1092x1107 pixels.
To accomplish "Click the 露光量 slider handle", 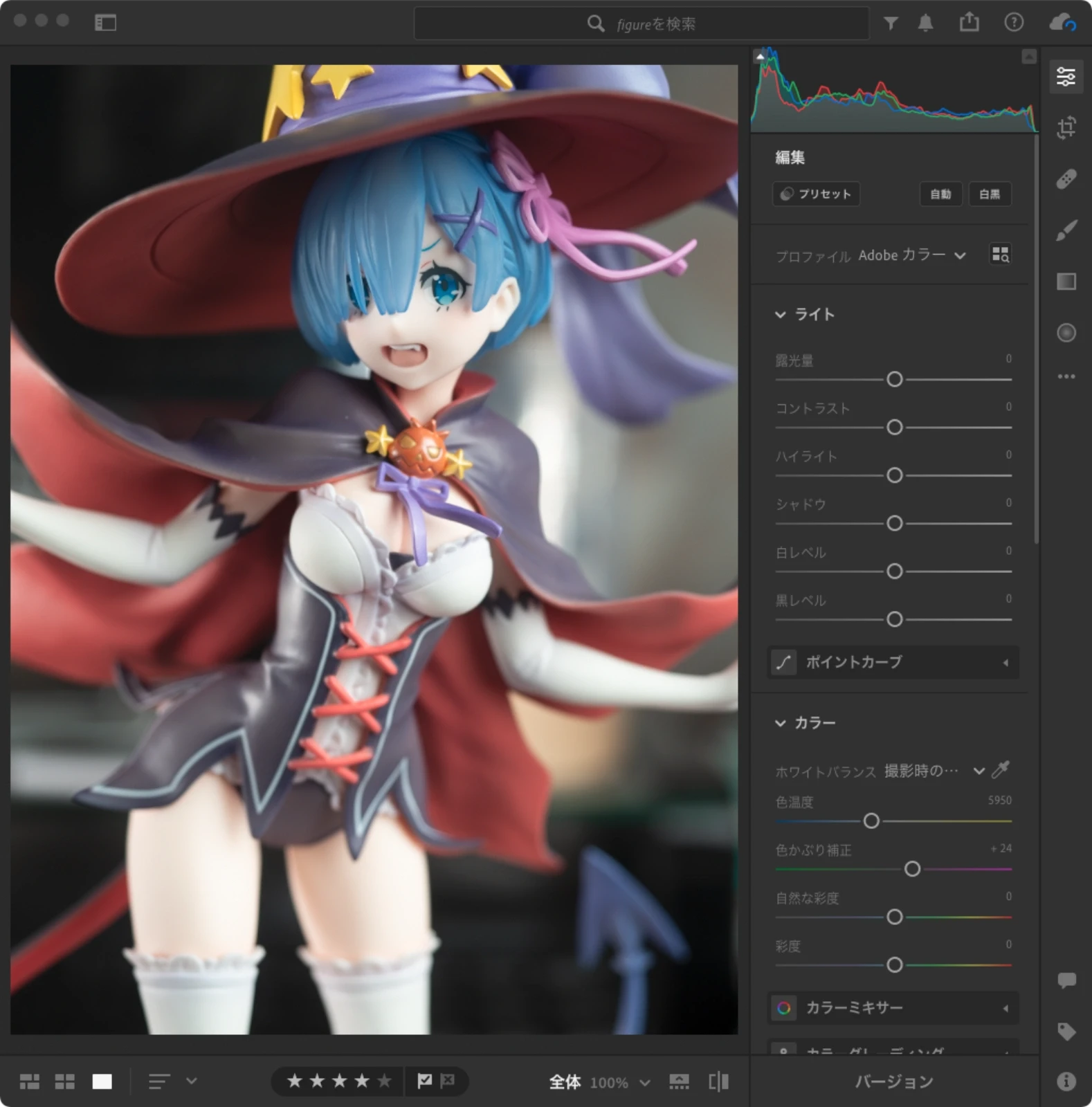I will [x=894, y=379].
